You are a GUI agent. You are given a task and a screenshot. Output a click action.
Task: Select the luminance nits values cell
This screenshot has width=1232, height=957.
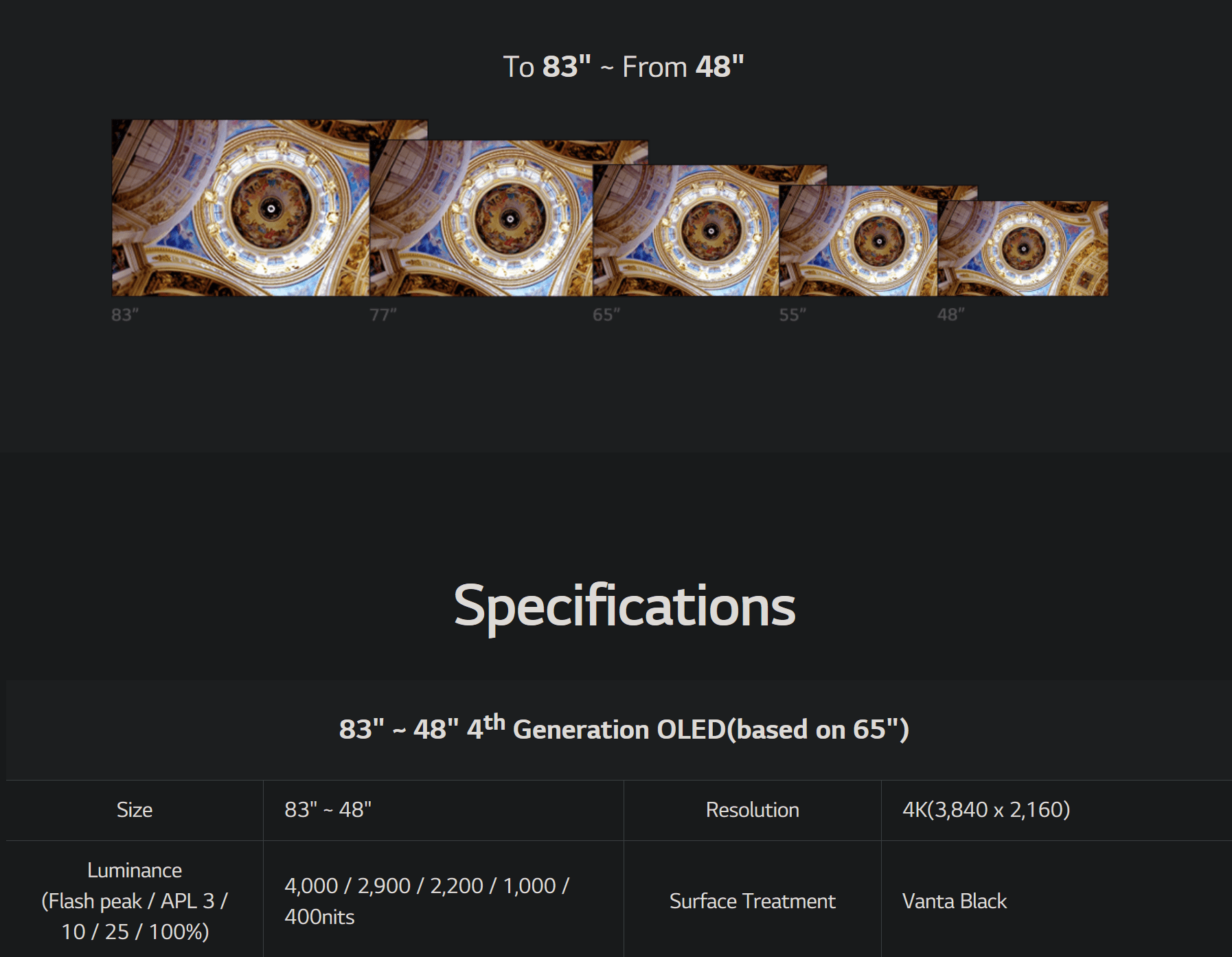click(x=426, y=901)
